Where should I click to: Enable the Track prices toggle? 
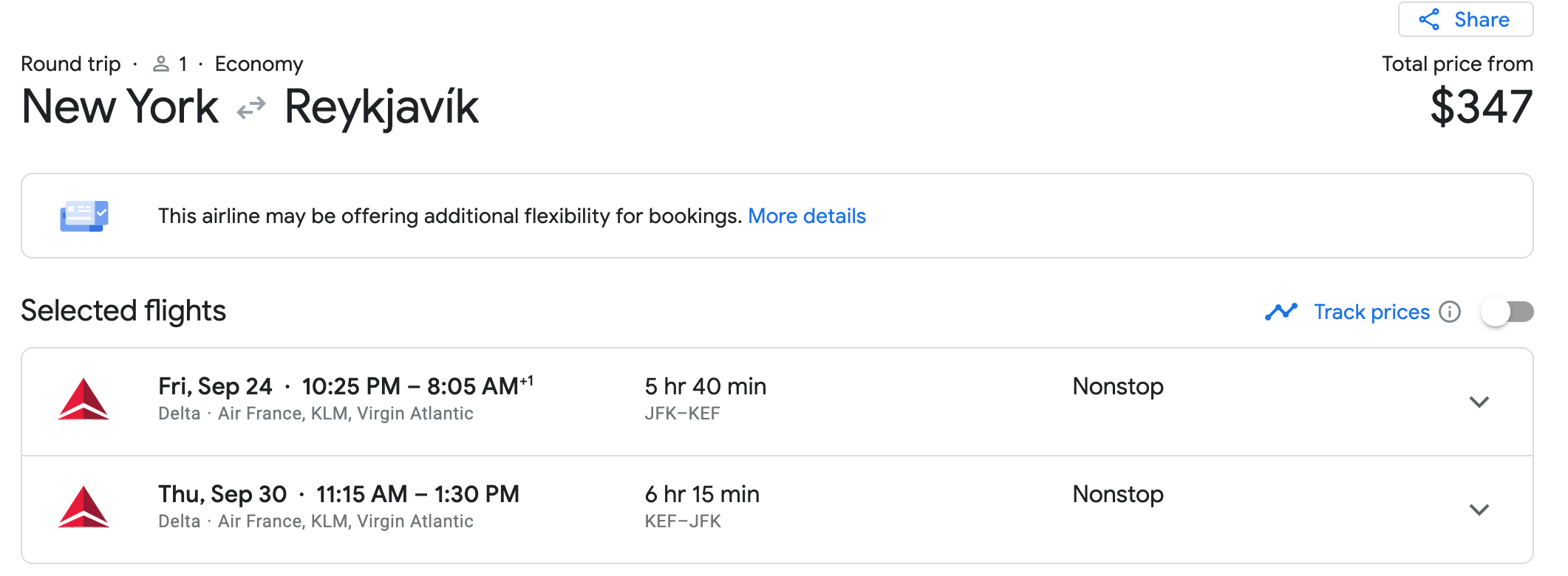tap(1507, 312)
